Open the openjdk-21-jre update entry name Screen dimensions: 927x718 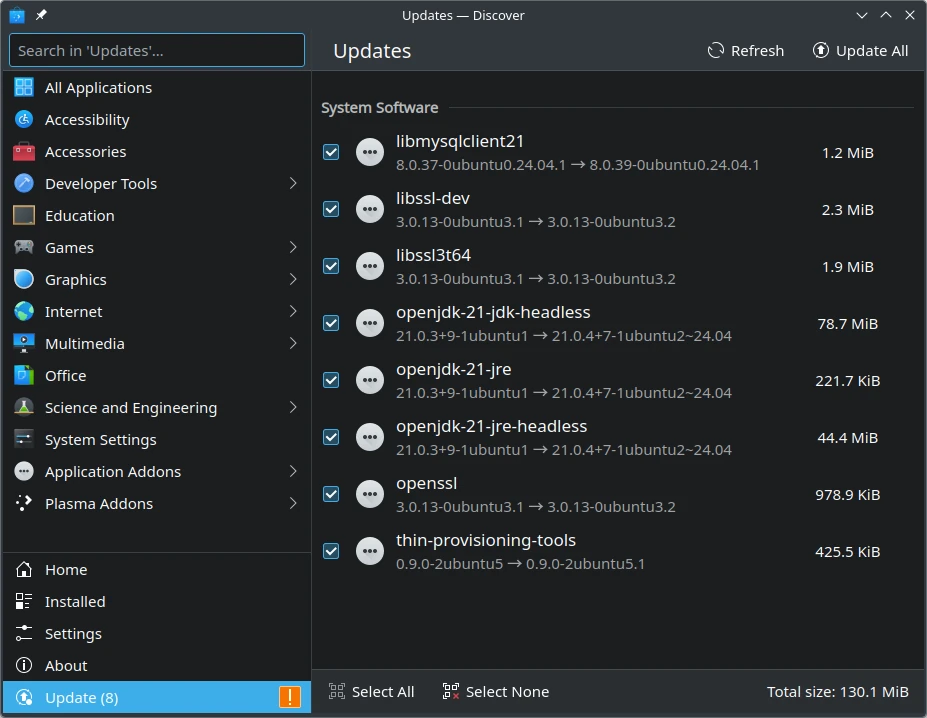[453, 369]
